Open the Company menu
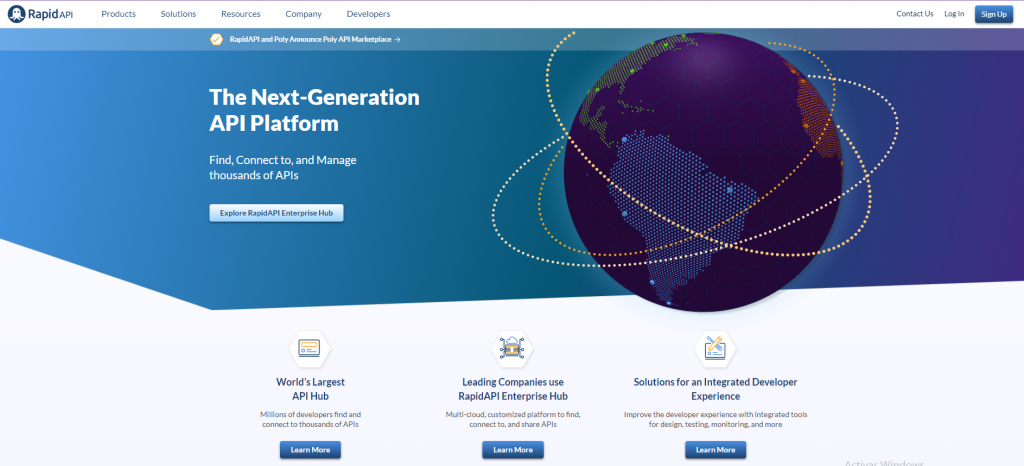Screen dimensions: 1024x466 tap(304, 14)
